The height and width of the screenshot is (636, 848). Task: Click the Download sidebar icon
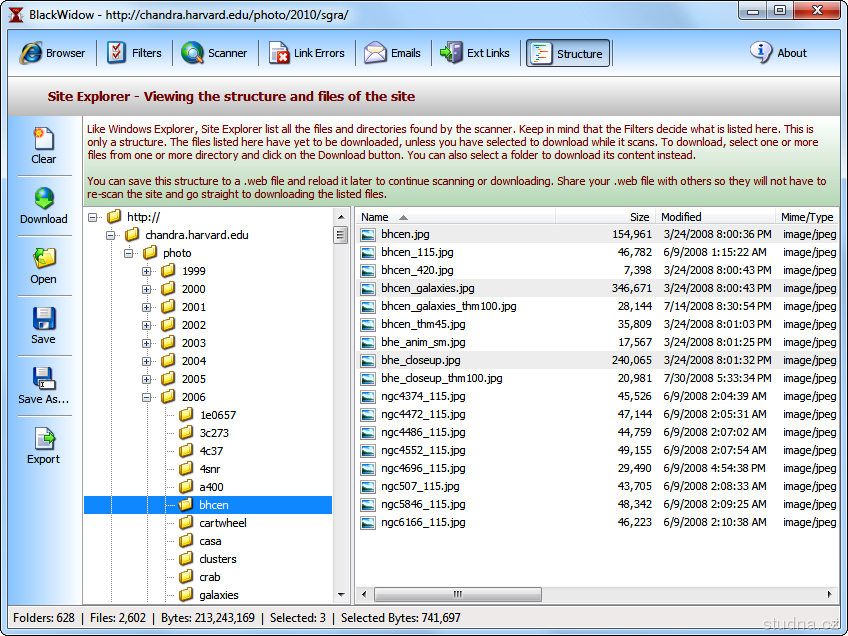(44, 206)
